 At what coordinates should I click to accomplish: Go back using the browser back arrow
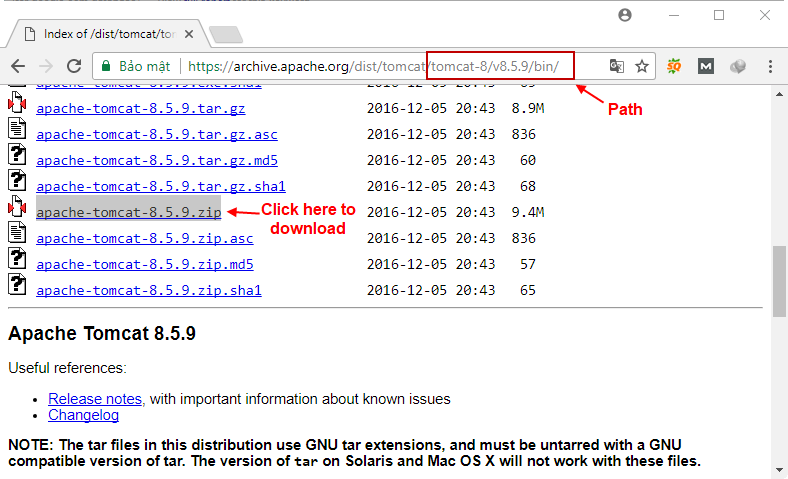[x=18, y=66]
